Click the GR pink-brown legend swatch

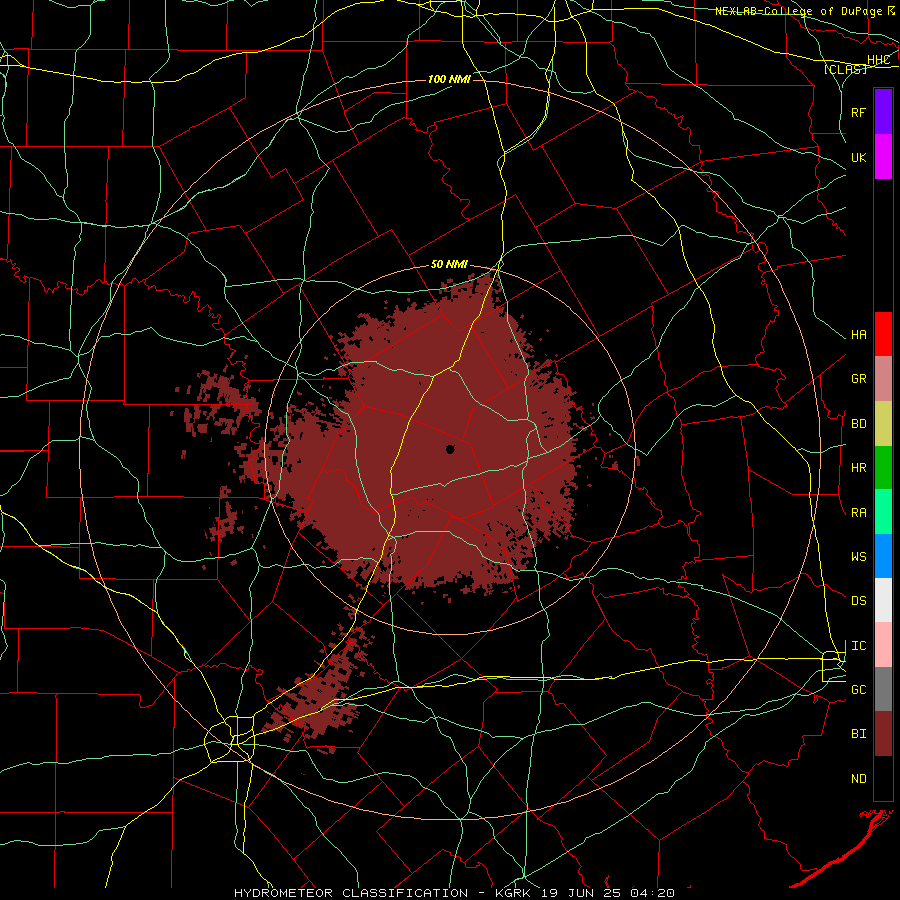tap(883, 379)
